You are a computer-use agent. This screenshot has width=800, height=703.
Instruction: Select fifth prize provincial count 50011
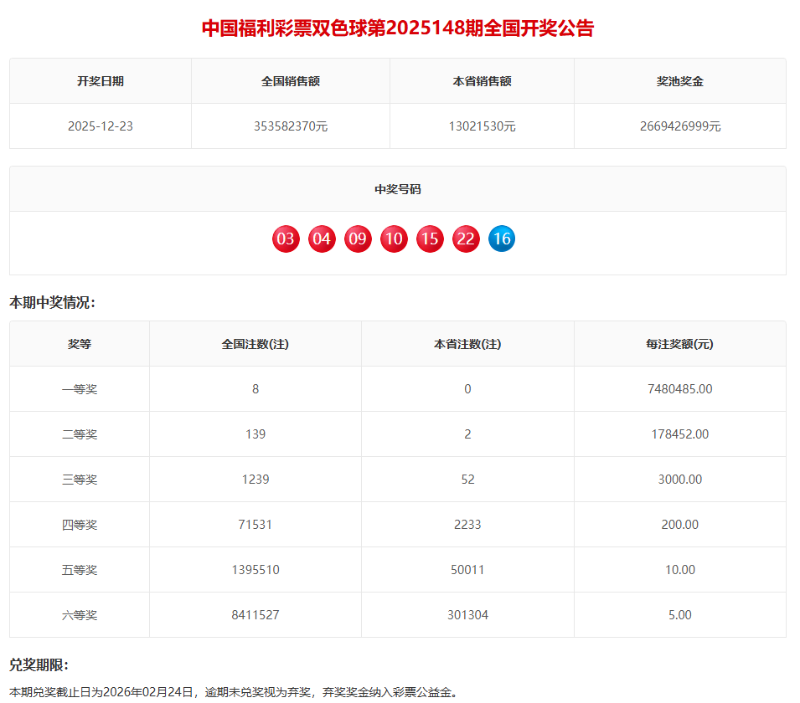point(468,570)
